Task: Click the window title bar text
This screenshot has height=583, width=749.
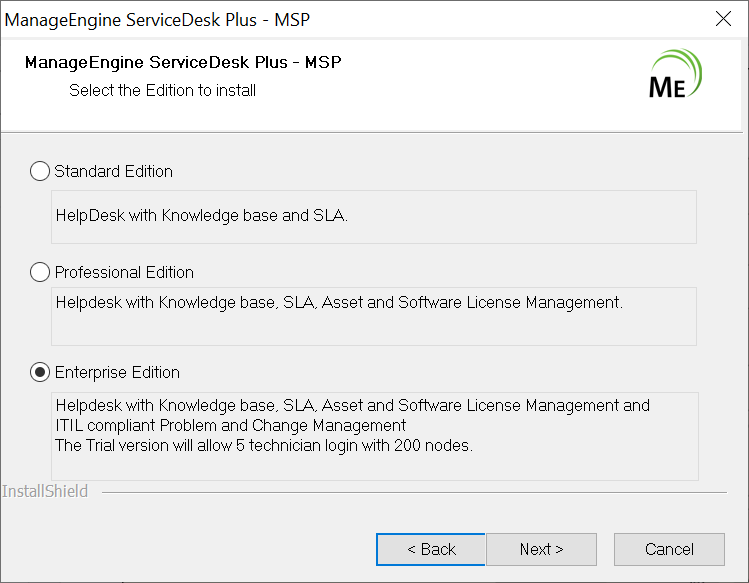Action: tap(164, 18)
